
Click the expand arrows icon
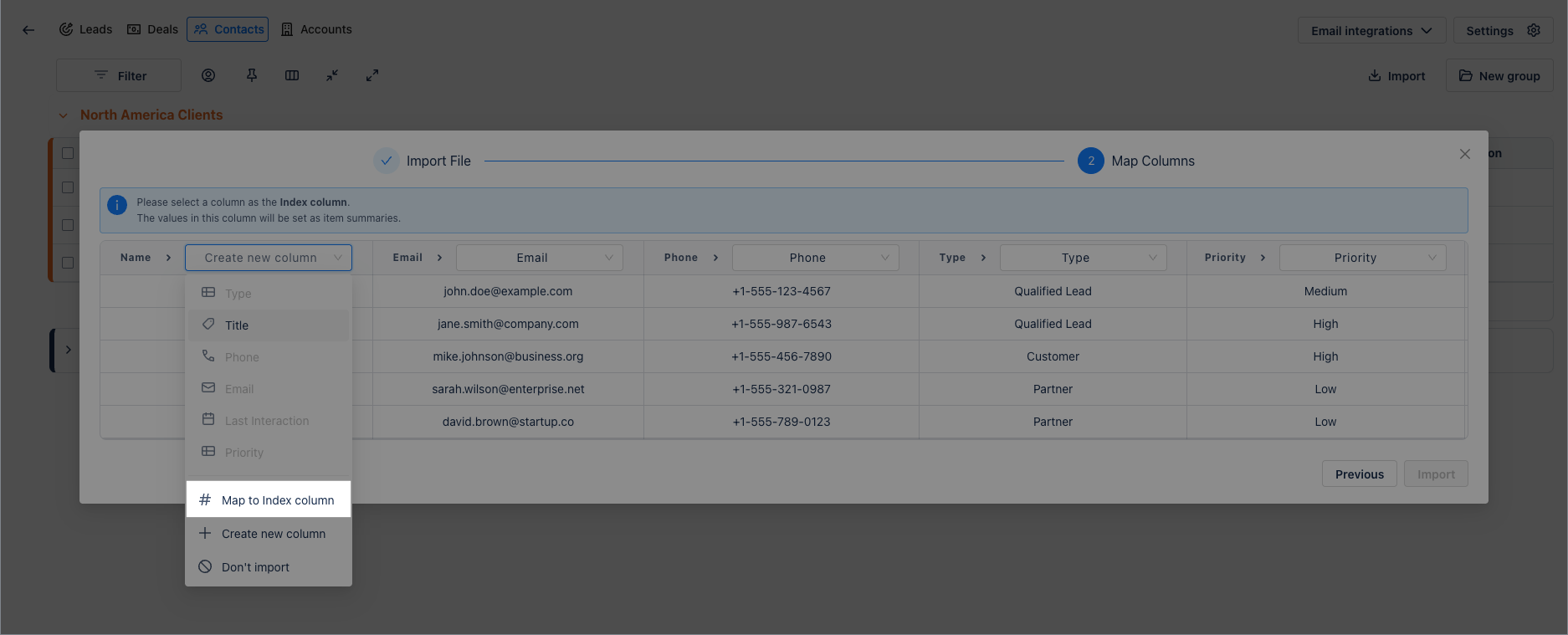point(372,75)
